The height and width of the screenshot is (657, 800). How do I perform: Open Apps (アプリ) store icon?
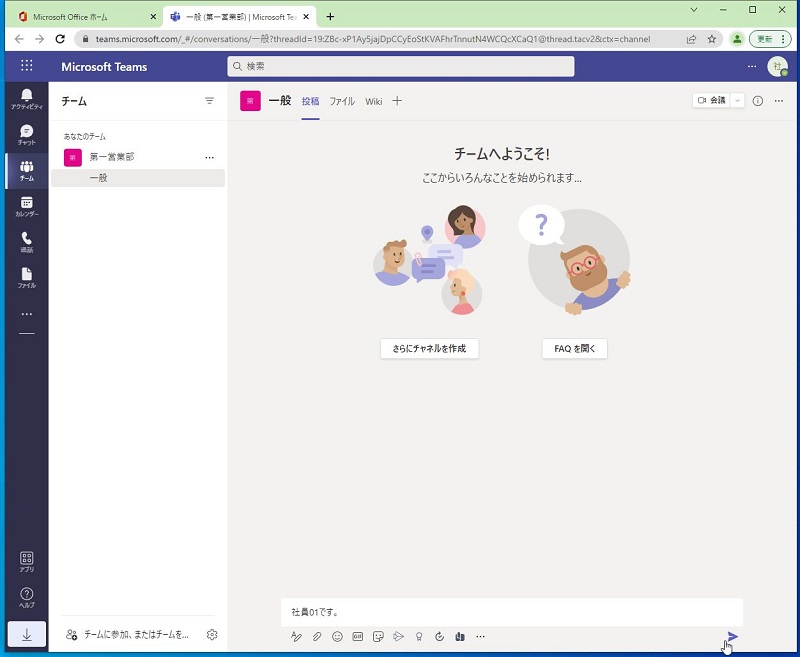click(x=27, y=562)
